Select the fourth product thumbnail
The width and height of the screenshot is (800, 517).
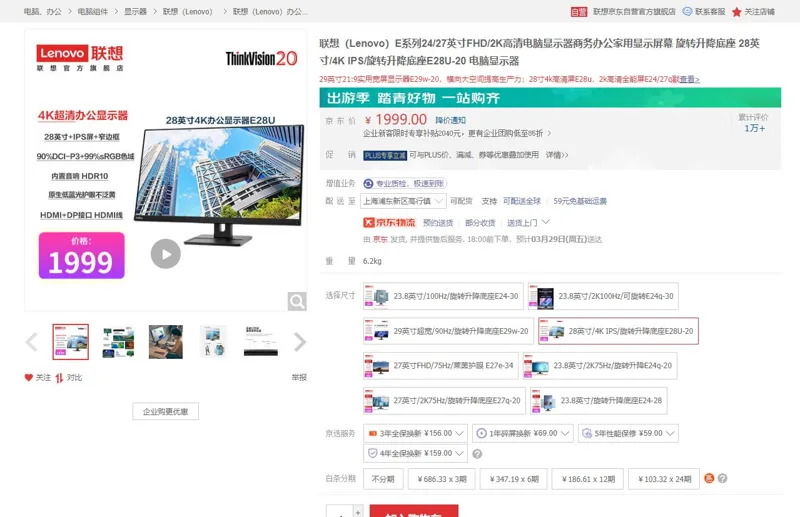click(x=213, y=341)
